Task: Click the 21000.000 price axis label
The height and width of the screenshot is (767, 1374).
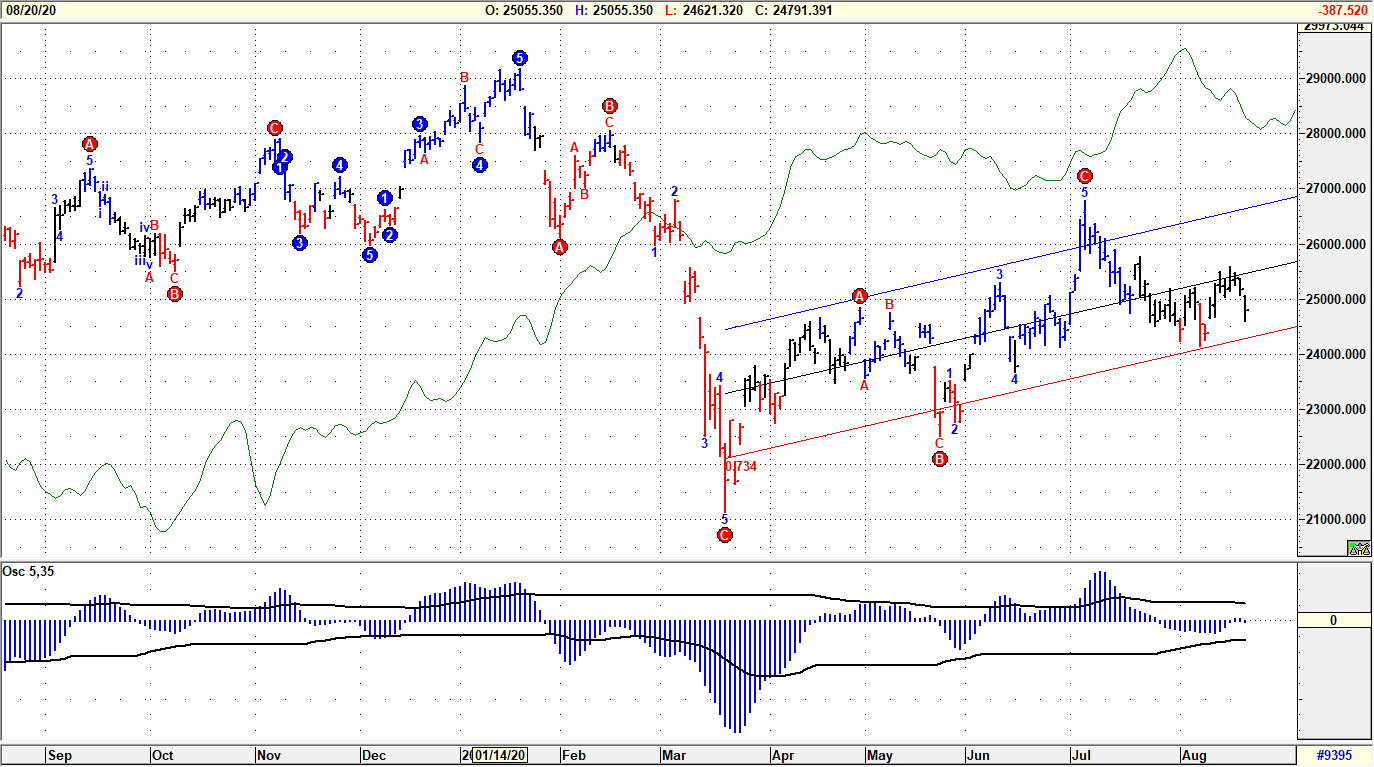Action: pyautogui.click(x=1337, y=519)
